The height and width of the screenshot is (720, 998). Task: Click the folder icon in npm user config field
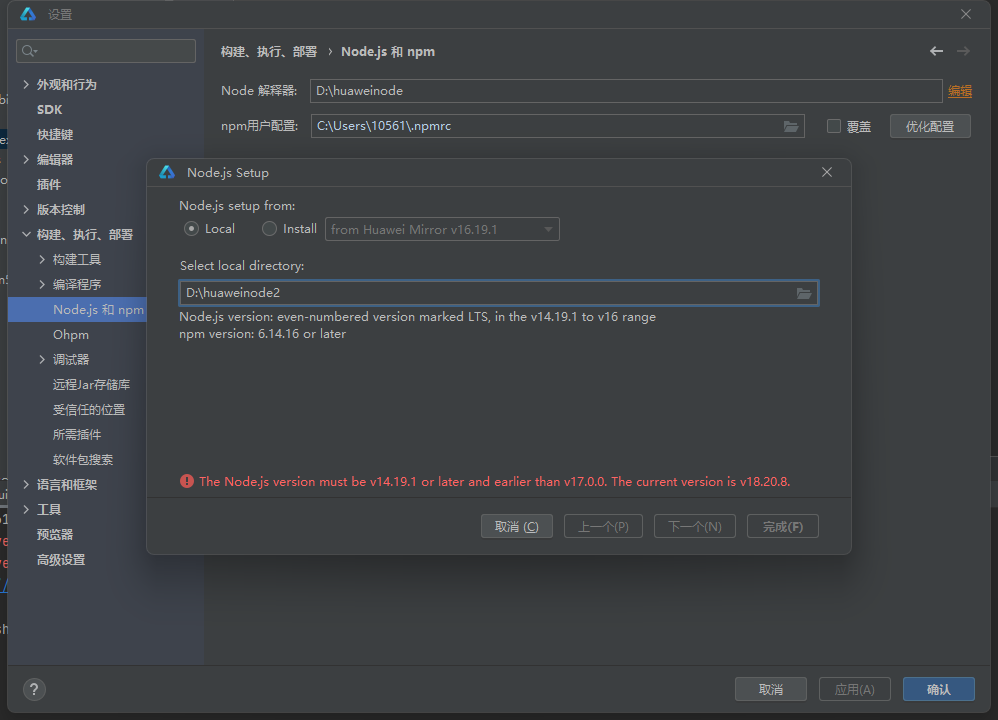(791, 126)
